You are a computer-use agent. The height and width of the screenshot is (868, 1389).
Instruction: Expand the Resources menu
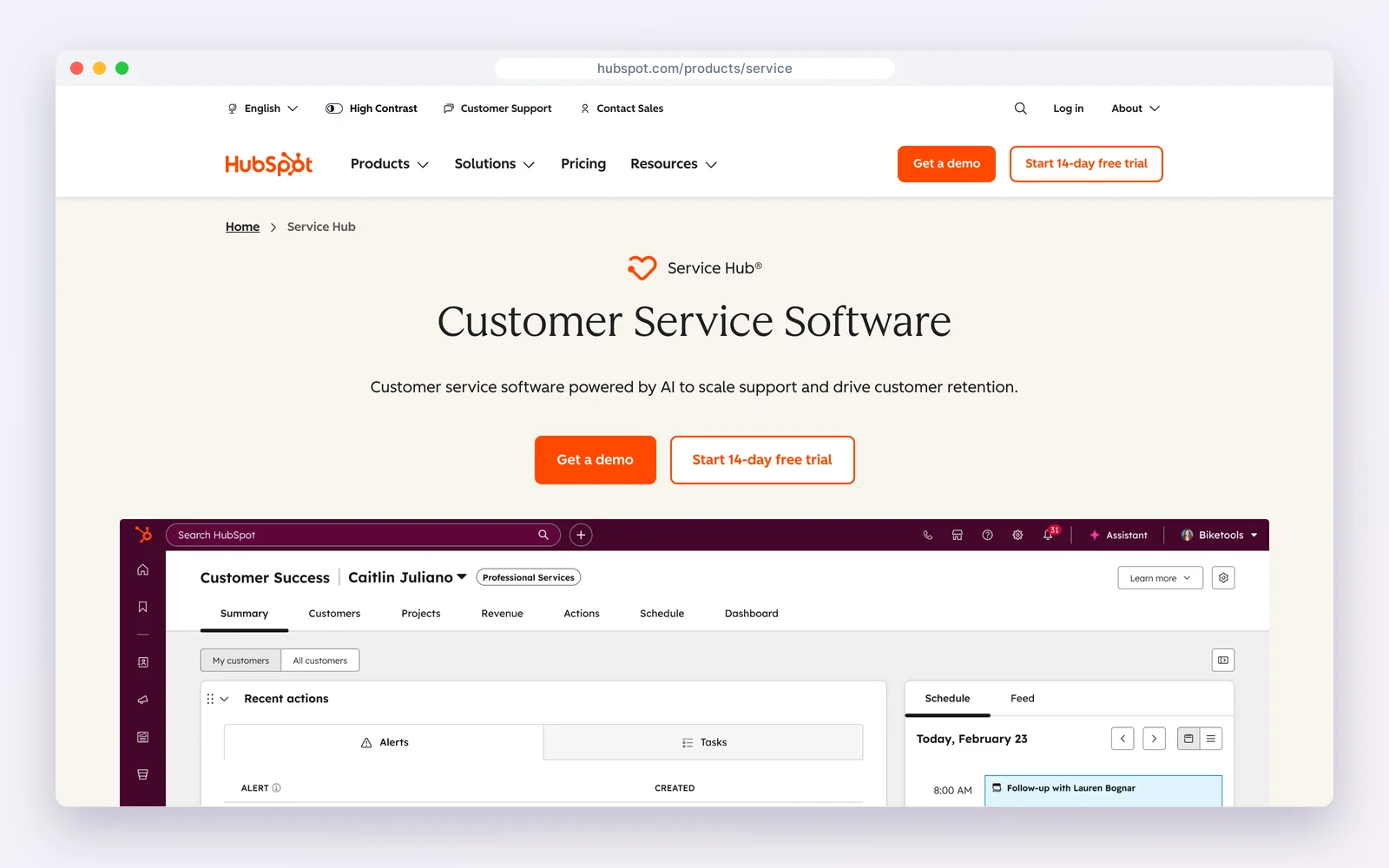tap(674, 164)
